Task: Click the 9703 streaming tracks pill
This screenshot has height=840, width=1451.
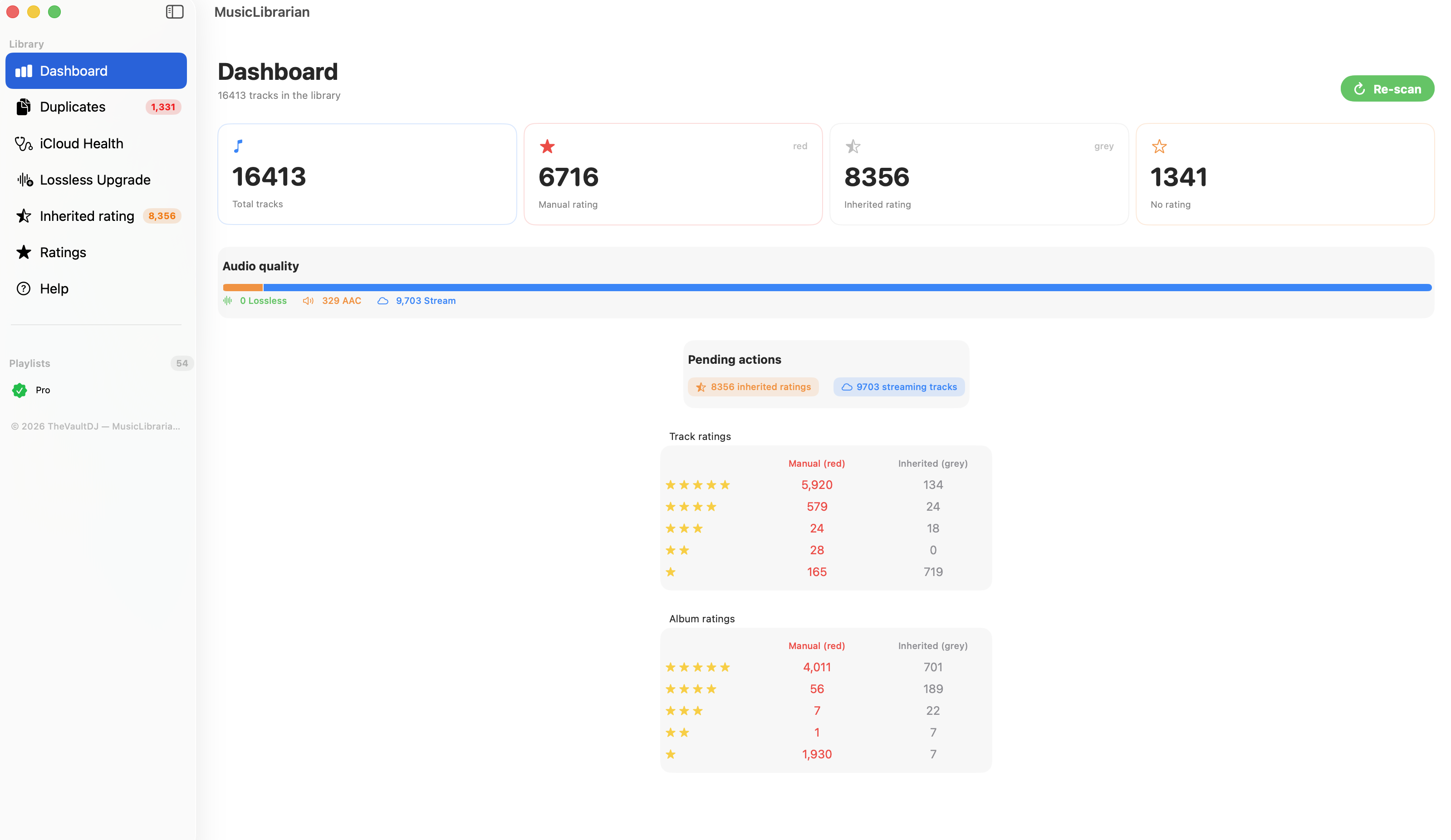Action: pos(898,387)
